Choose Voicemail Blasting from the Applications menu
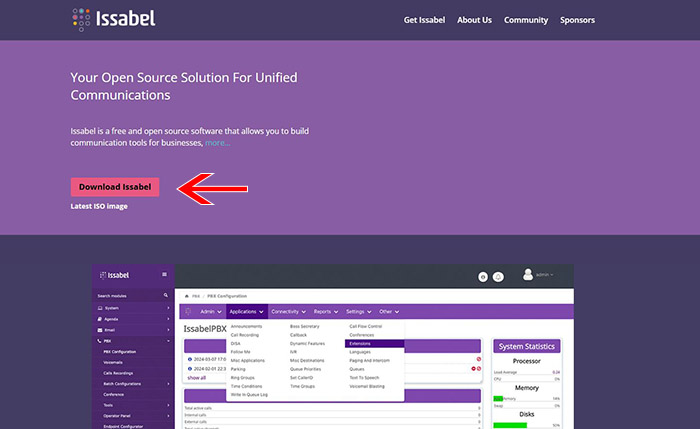The image size is (700, 429). pos(367,386)
